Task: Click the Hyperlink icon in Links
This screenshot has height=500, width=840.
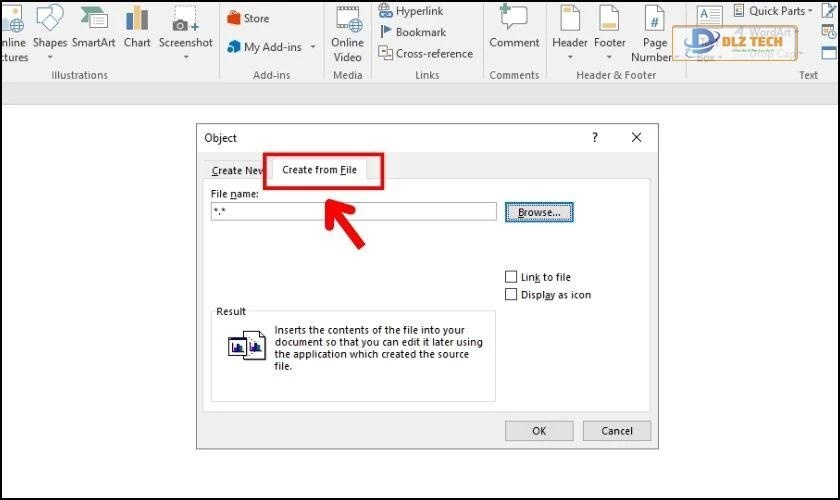Action: click(385, 11)
